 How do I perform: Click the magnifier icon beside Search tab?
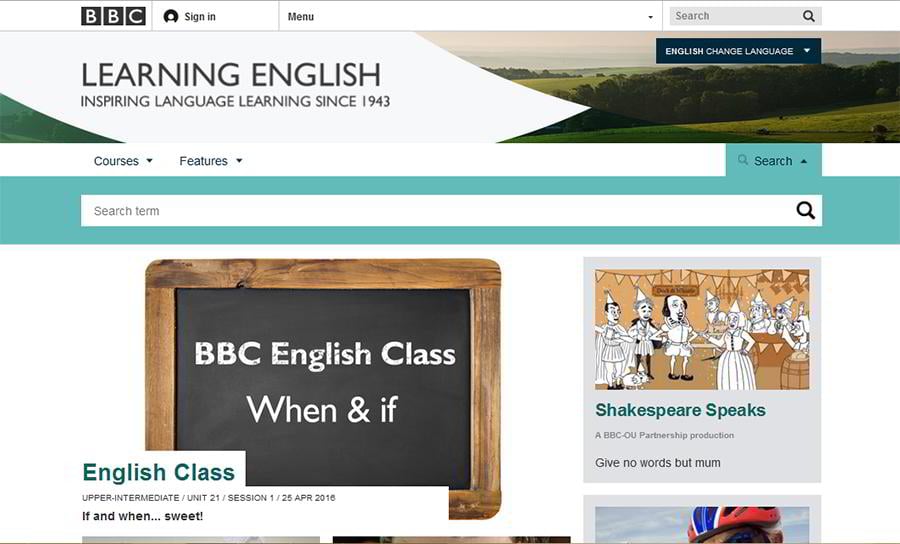coord(742,160)
